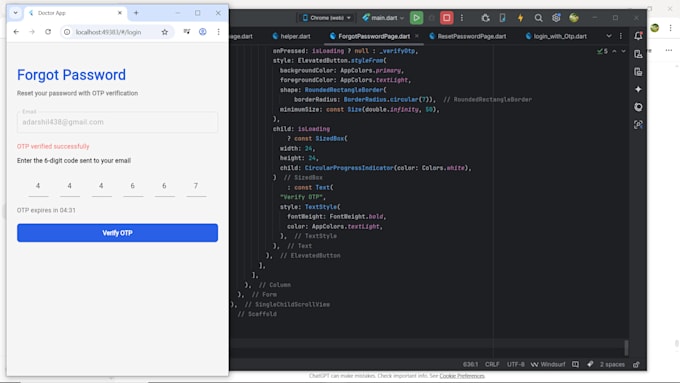Switch to the helper.dart editor tab
Viewport: 680px width, 383px height.
coord(291,36)
